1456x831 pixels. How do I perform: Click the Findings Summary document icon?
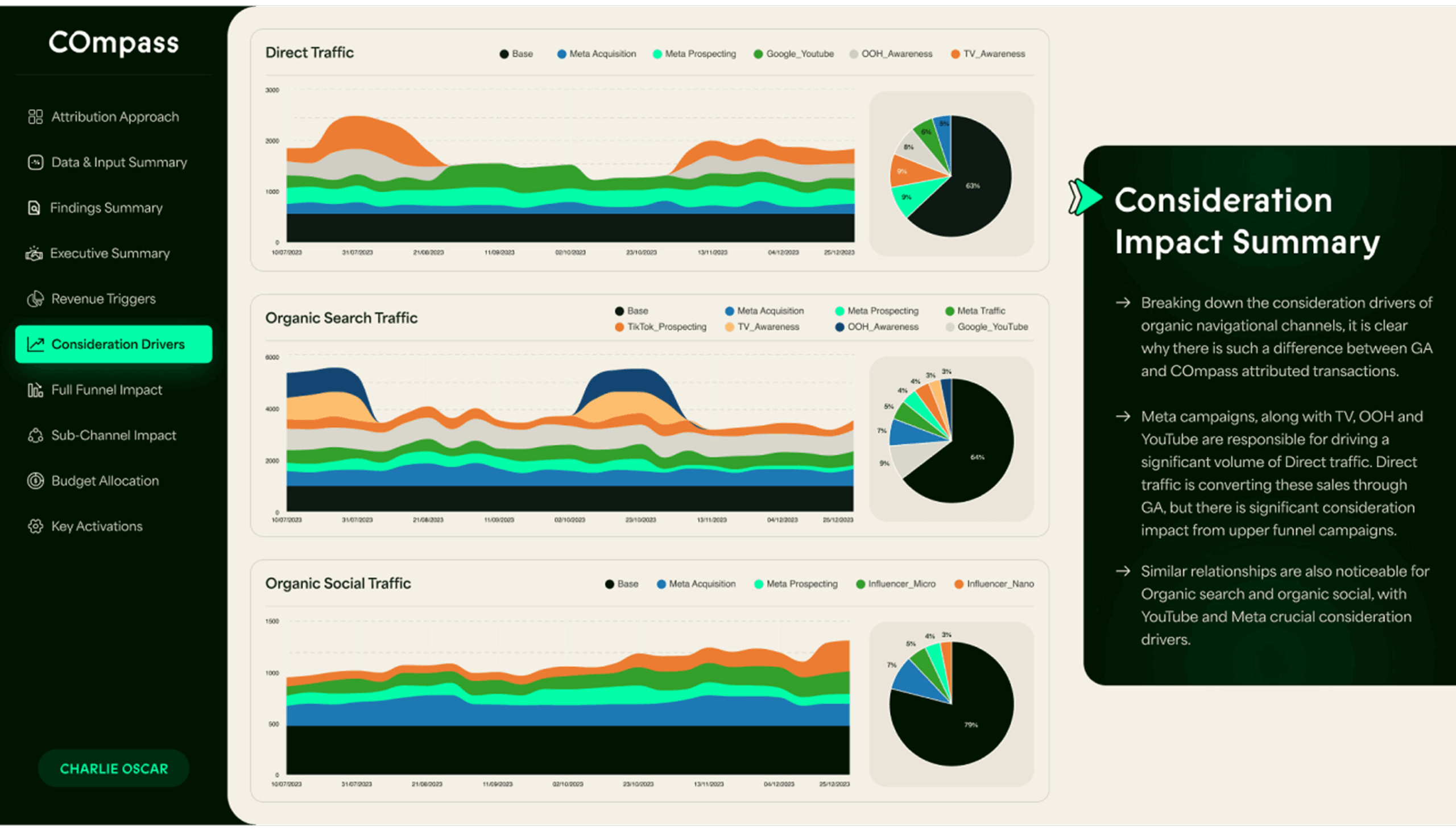click(34, 208)
